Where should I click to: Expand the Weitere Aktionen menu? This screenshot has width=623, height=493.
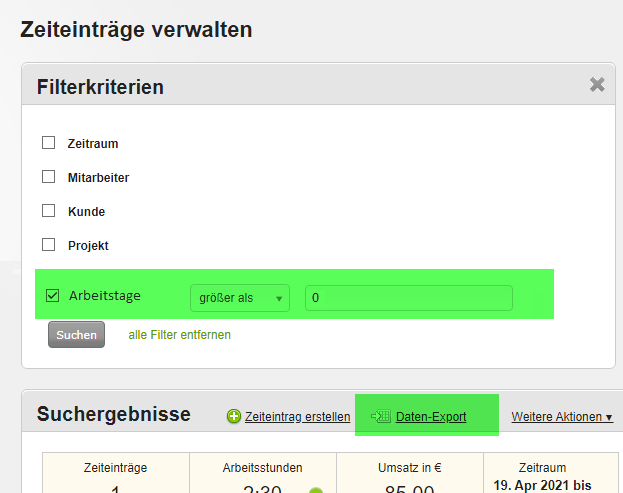tap(561, 417)
